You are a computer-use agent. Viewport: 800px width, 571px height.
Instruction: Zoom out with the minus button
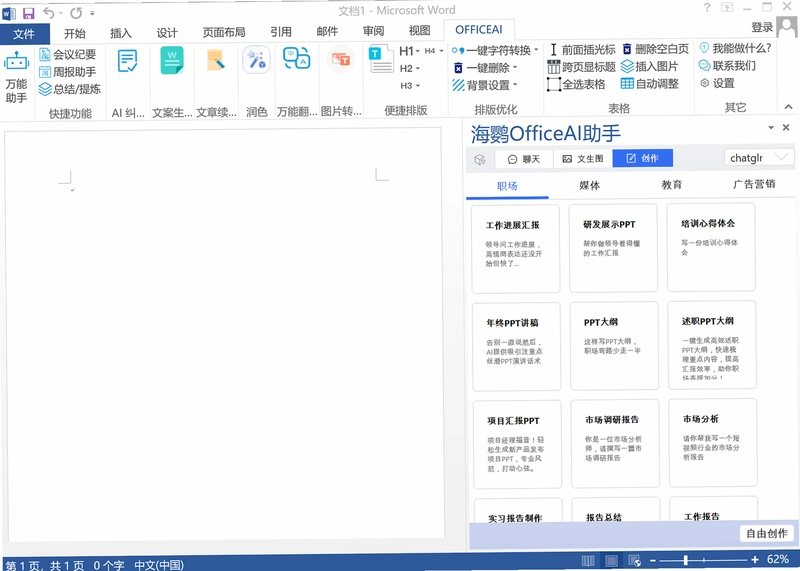(x=653, y=560)
